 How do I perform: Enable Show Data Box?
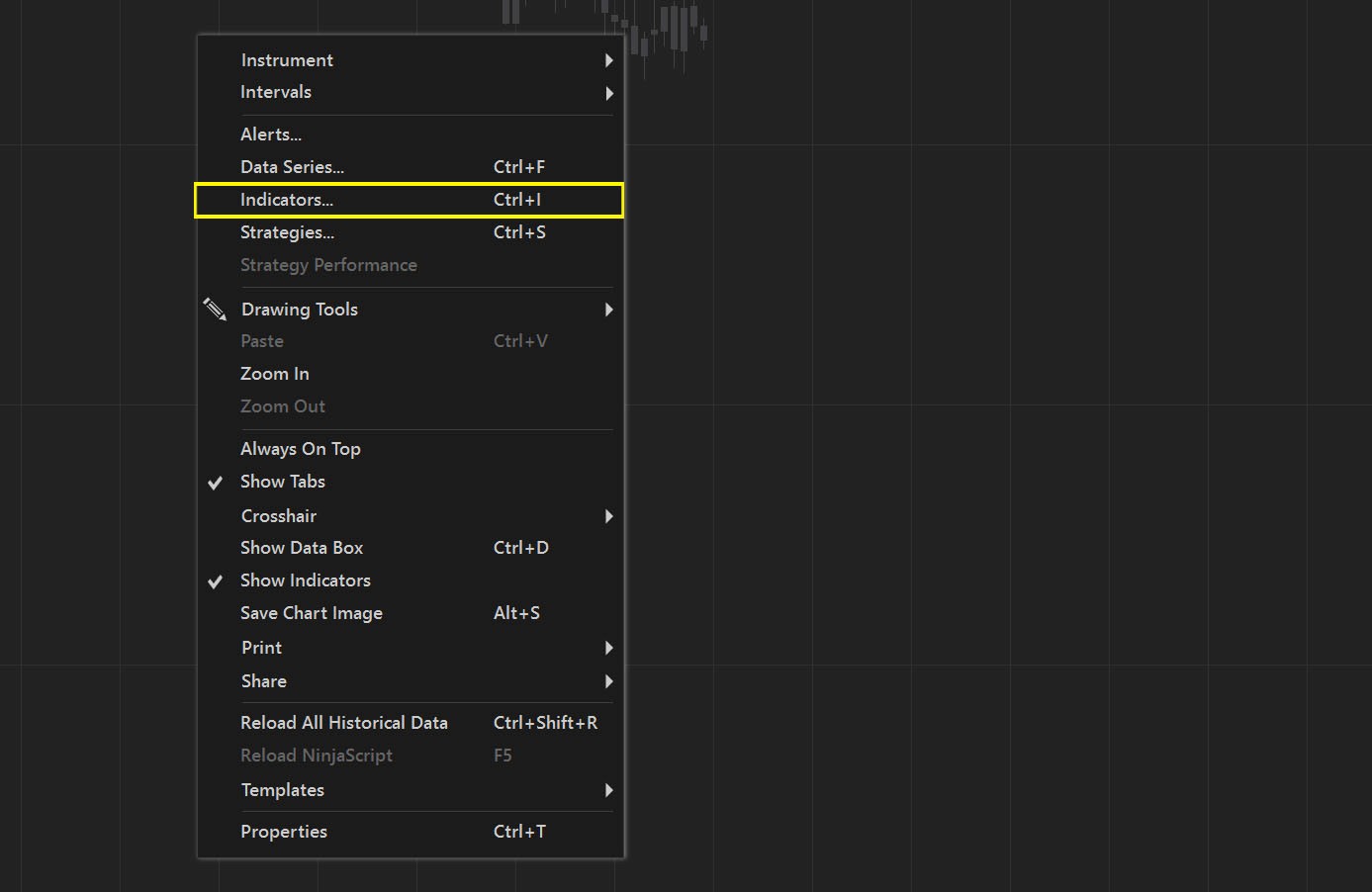(302, 548)
